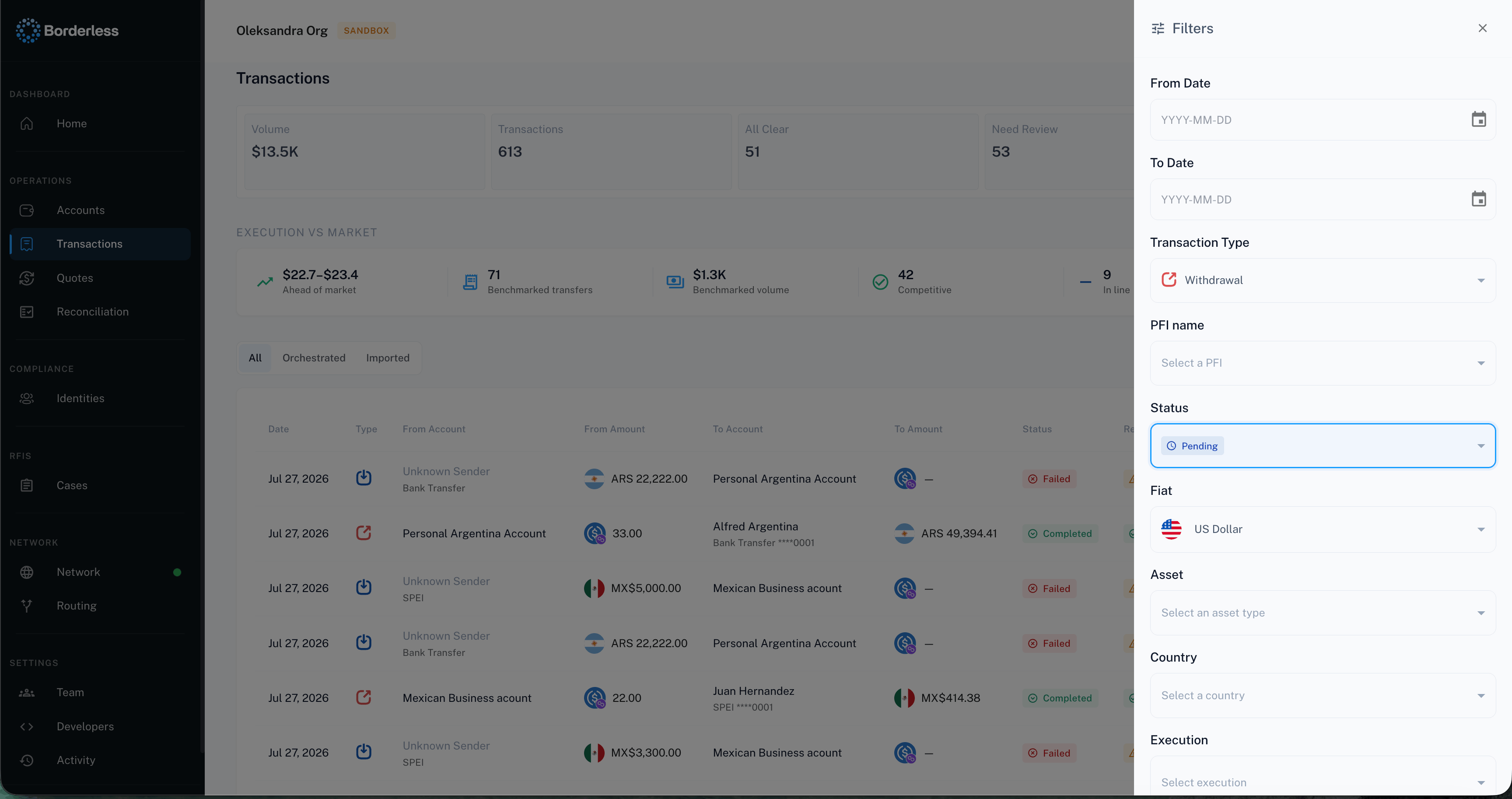Close the Filters panel
Image resolution: width=1512 pixels, height=799 pixels.
pyautogui.click(x=1482, y=28)
